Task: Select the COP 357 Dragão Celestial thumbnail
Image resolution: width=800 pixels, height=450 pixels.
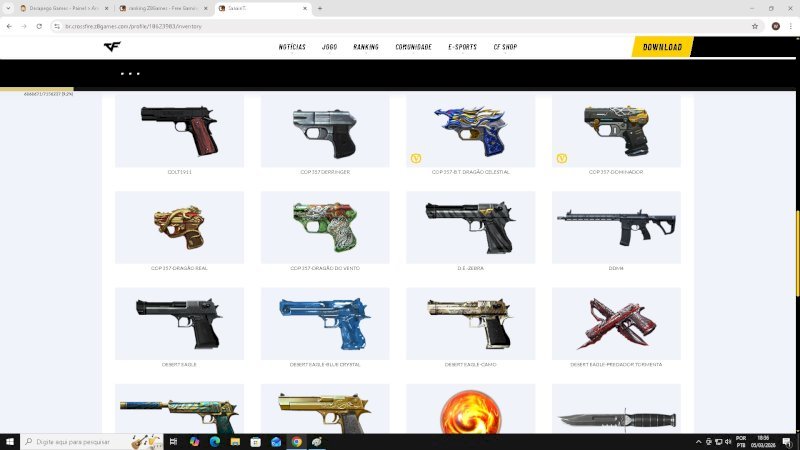Action: pyautogui.click(x=470, y=131)
